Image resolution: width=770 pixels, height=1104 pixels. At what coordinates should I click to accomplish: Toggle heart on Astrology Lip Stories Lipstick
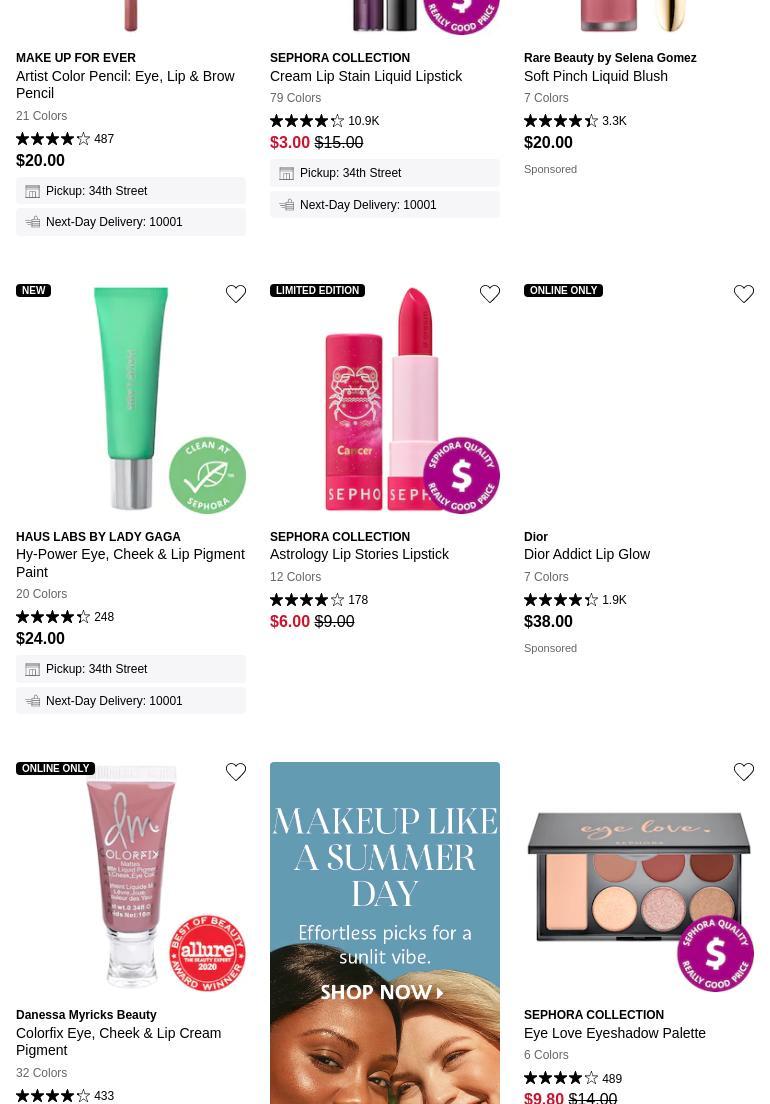pos(490,294)
